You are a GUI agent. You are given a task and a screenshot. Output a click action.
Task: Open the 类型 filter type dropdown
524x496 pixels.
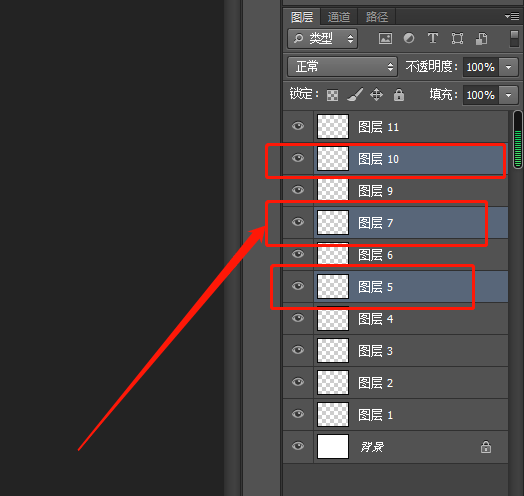coord(322,38)
